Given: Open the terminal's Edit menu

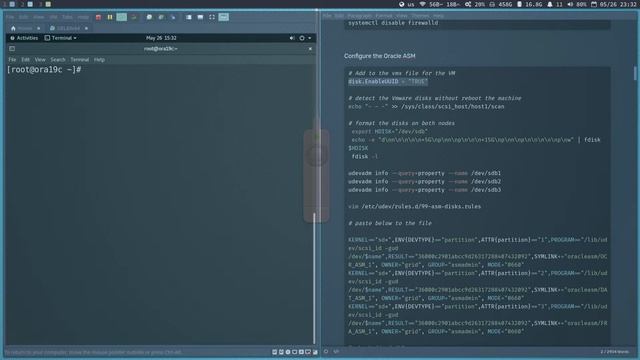Looking at the screenshot, I should (x=25, y=60).
